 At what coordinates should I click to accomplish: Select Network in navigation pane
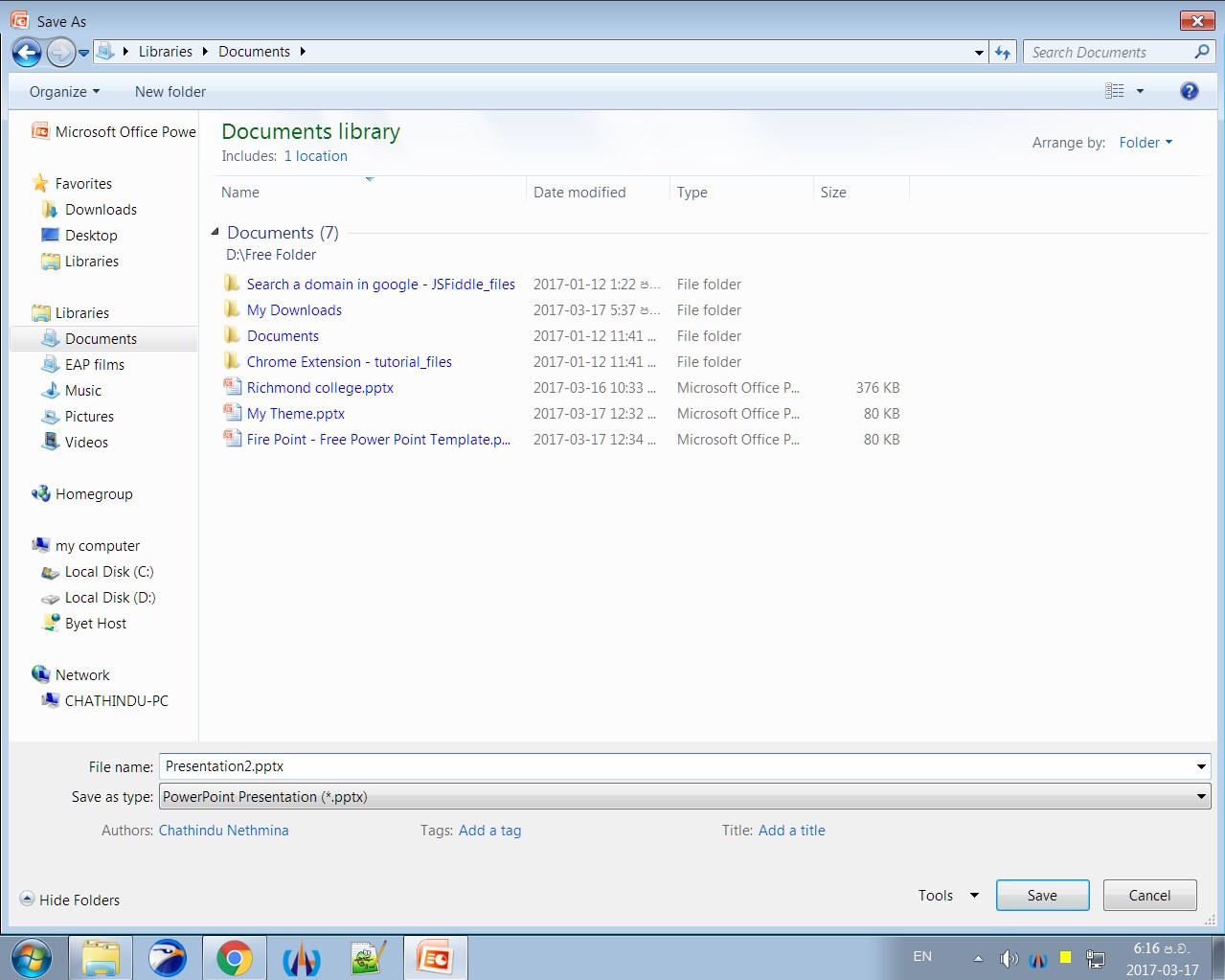[71, 675]
